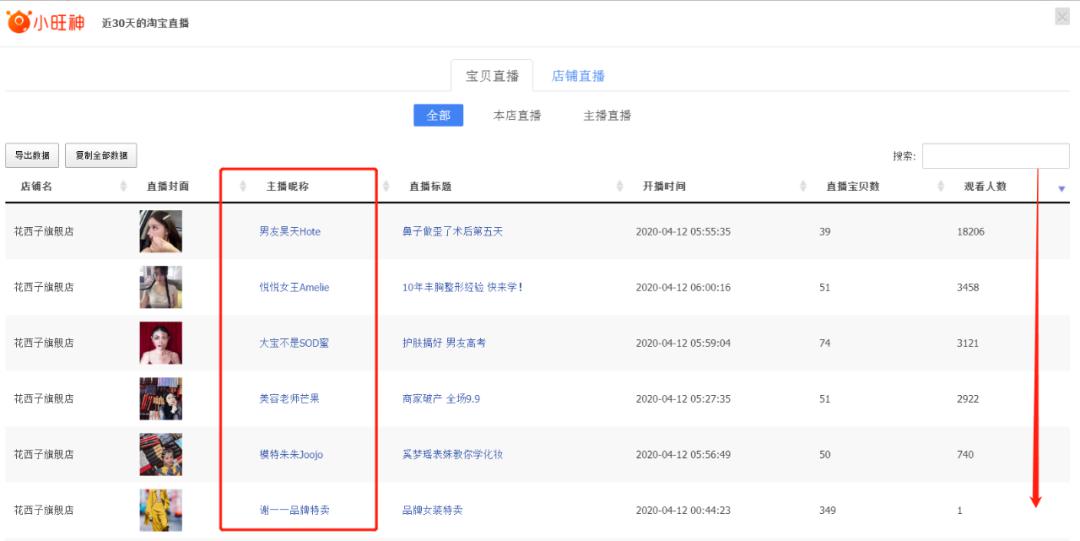
Task: Open anchor link 悦悦女王Amelie
Action: tap(294, 287)
